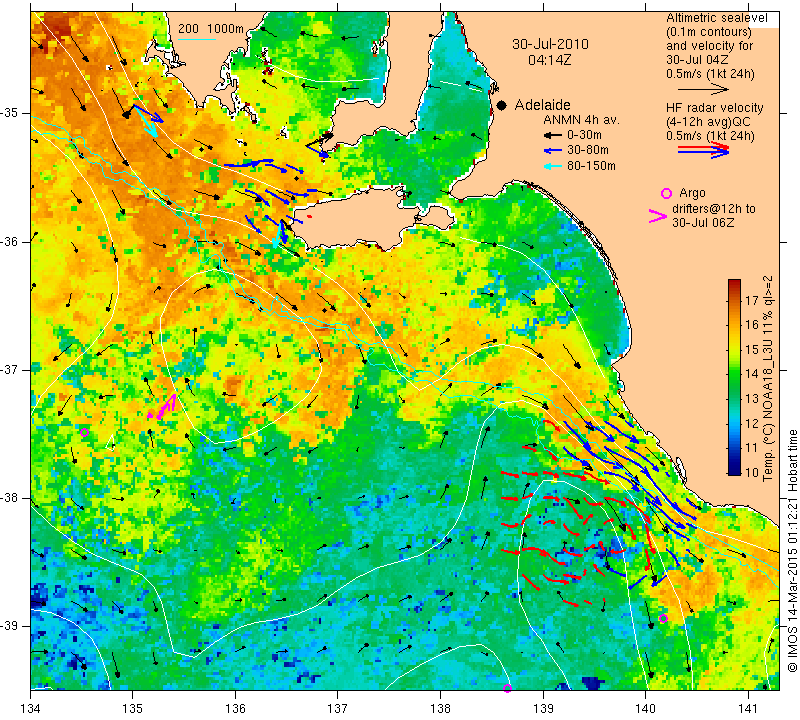Click the longitude axis label 141
This screenshot has width=800, height=720.
(x=748, y=708)
